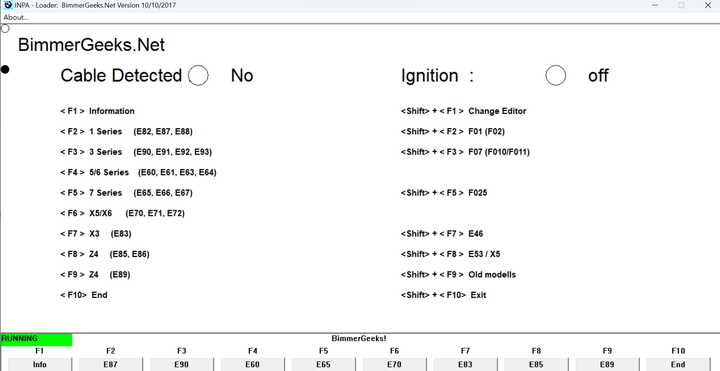Click 'Shift + F10 Exit' entry

point(443,295)
